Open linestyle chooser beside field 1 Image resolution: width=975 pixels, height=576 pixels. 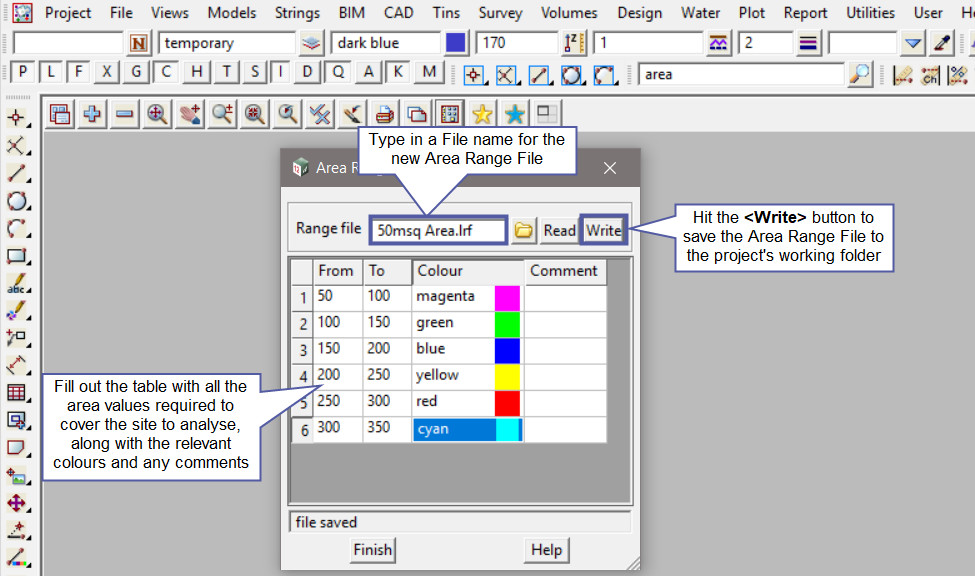[718, 43]
